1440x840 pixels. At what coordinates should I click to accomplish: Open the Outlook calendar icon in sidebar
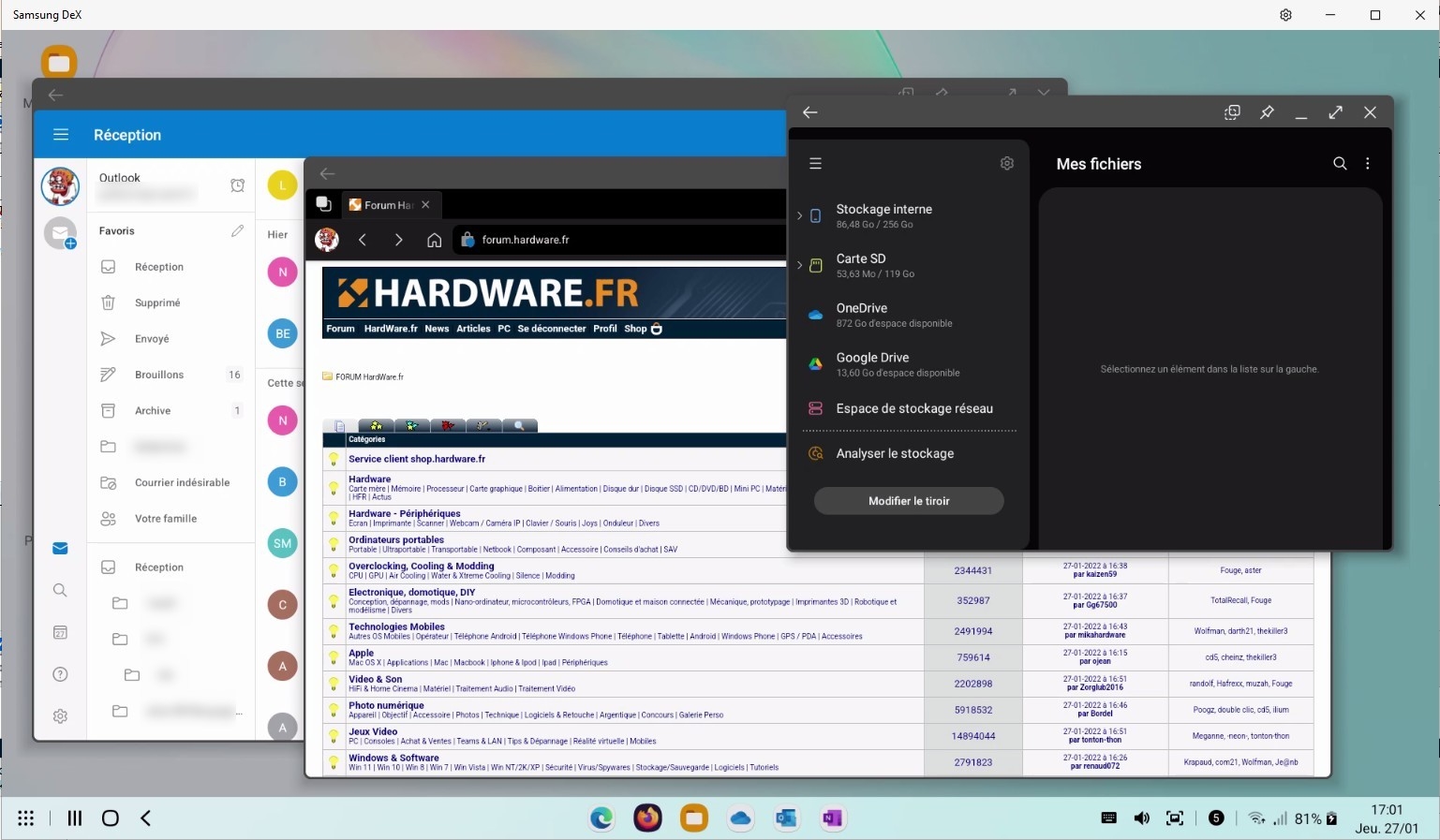[x=60, y=633]
